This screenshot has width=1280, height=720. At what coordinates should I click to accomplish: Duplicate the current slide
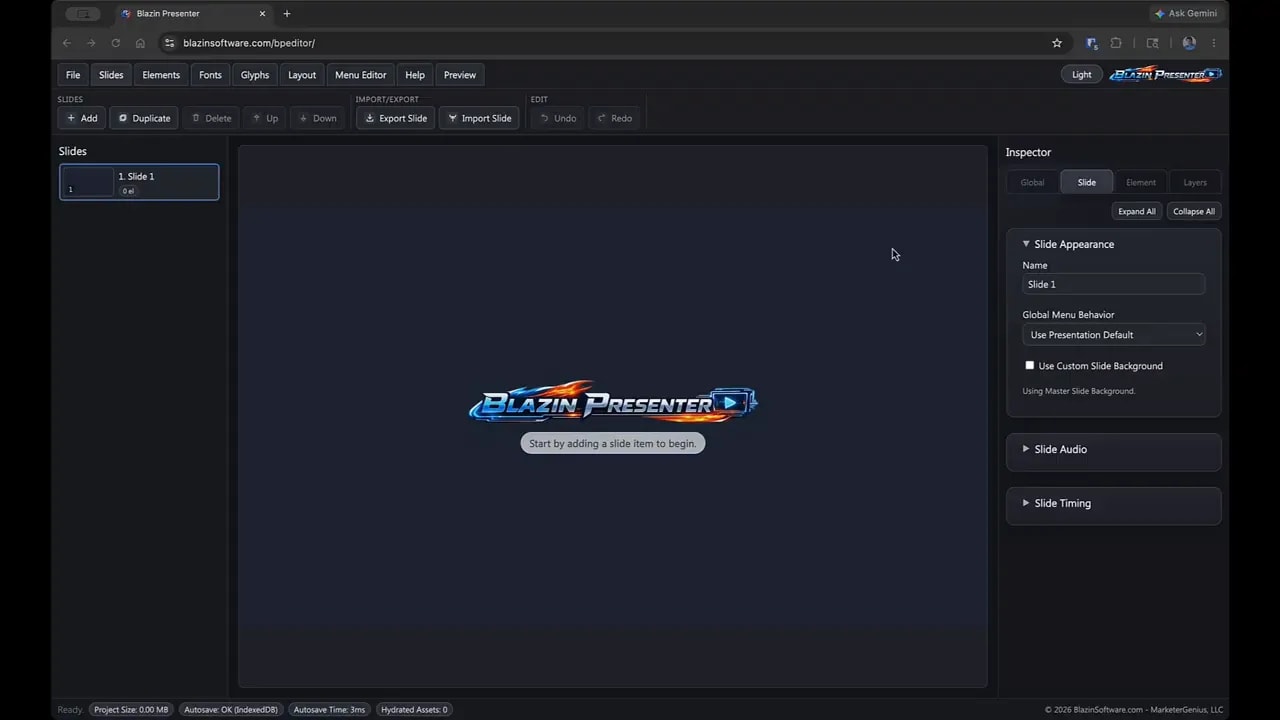coord(144,118)
